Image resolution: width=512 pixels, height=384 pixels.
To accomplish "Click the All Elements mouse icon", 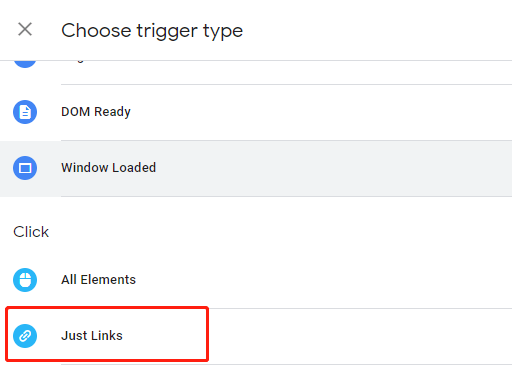I will tap(25, 280).
